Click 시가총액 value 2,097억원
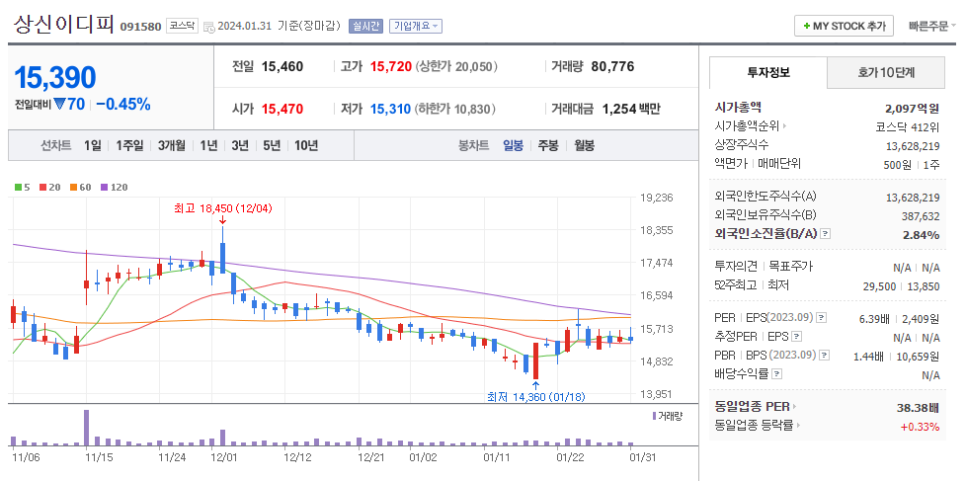The height and width of the screenshot is (481, 966). point(912,109)
